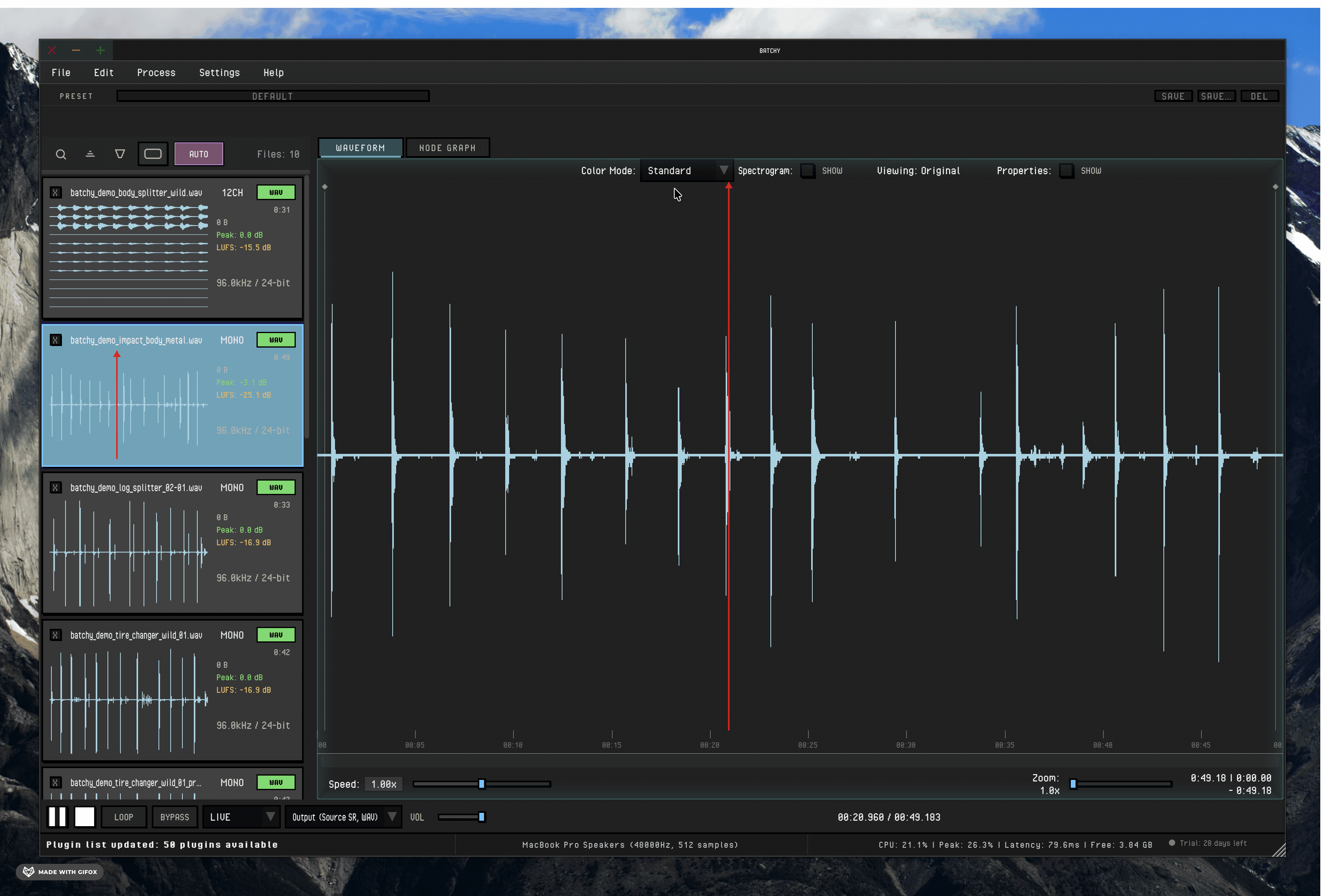The image size is (1325, 896).
Task: Adjust the VOL volume slider
Action: [462, 817]
